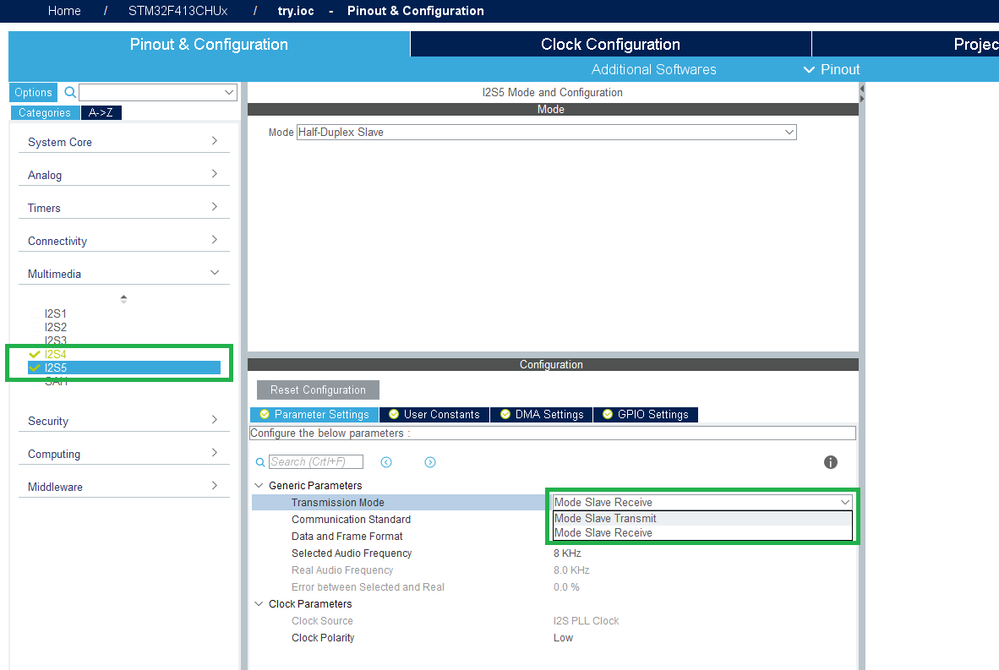Expand Security category
Screen dimensions: 999x670
click(x=124, y=421)
